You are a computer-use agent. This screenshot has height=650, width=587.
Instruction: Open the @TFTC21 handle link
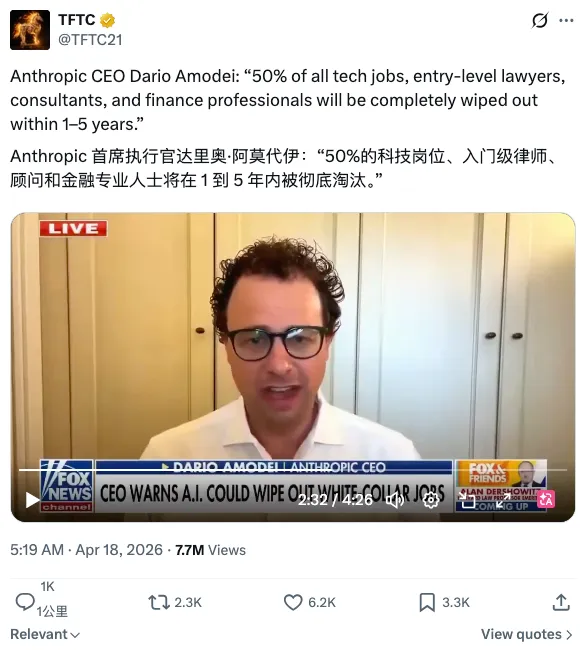click(x=90, y=40)
